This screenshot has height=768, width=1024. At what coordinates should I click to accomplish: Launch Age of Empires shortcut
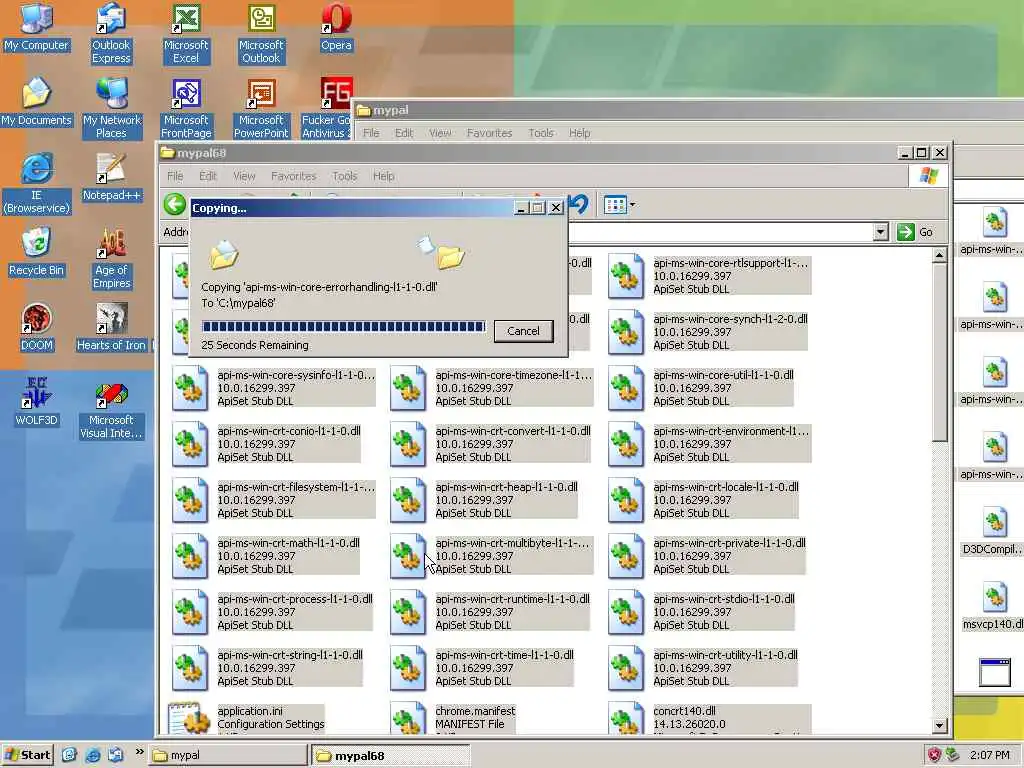coord(111,258)
